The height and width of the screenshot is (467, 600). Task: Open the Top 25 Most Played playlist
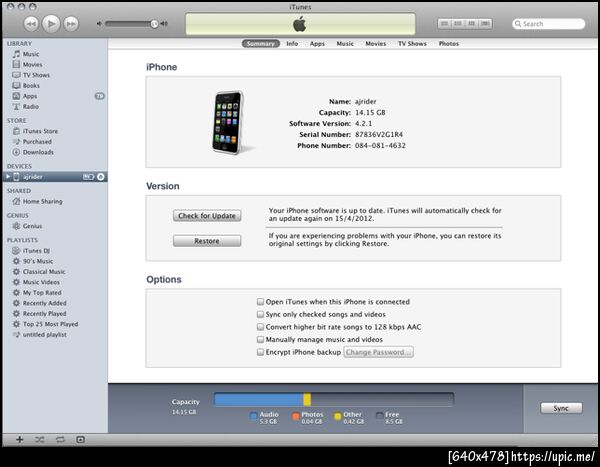45,324
